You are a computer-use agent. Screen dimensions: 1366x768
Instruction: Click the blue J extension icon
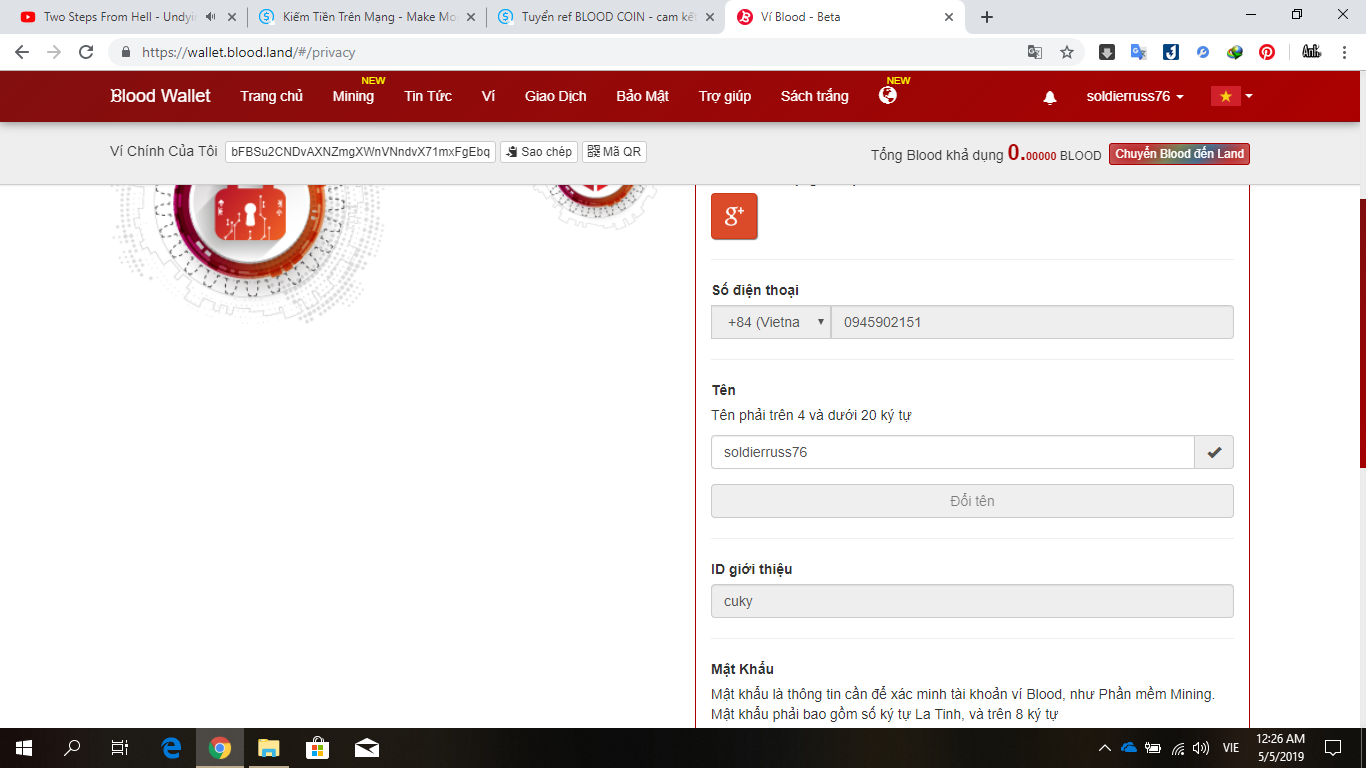[1171, 52]
